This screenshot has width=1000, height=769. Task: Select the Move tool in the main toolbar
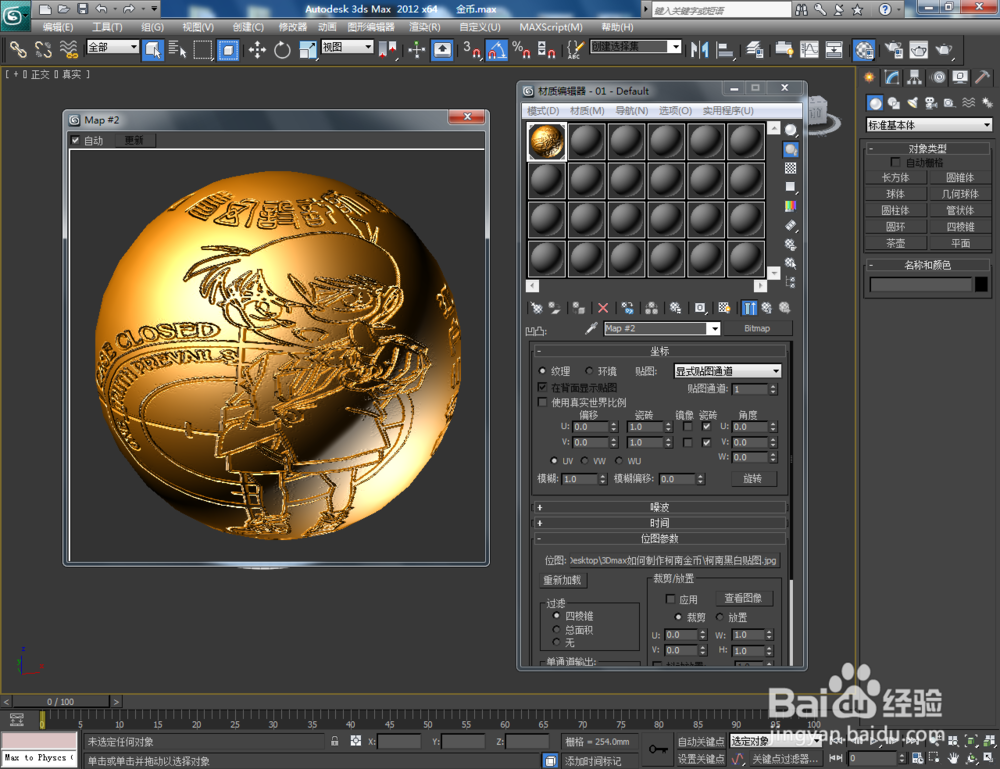258,50
